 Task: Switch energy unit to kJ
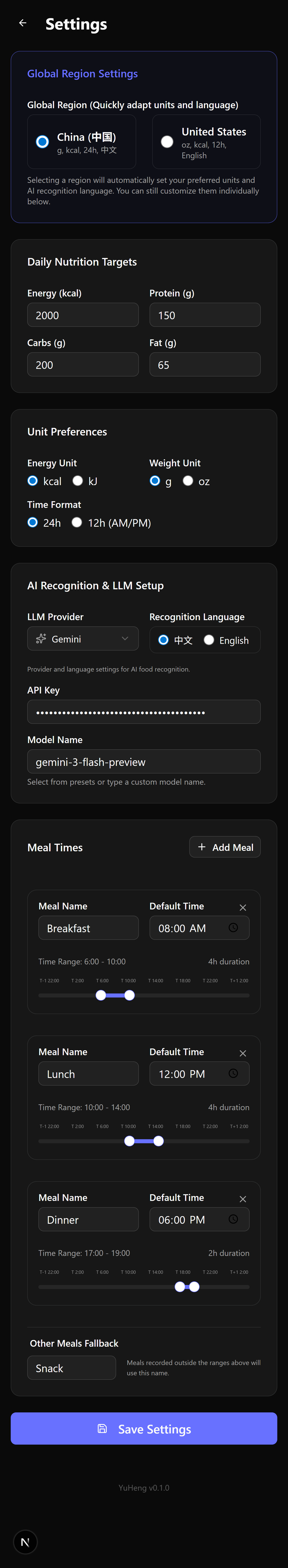coord(78,481)
